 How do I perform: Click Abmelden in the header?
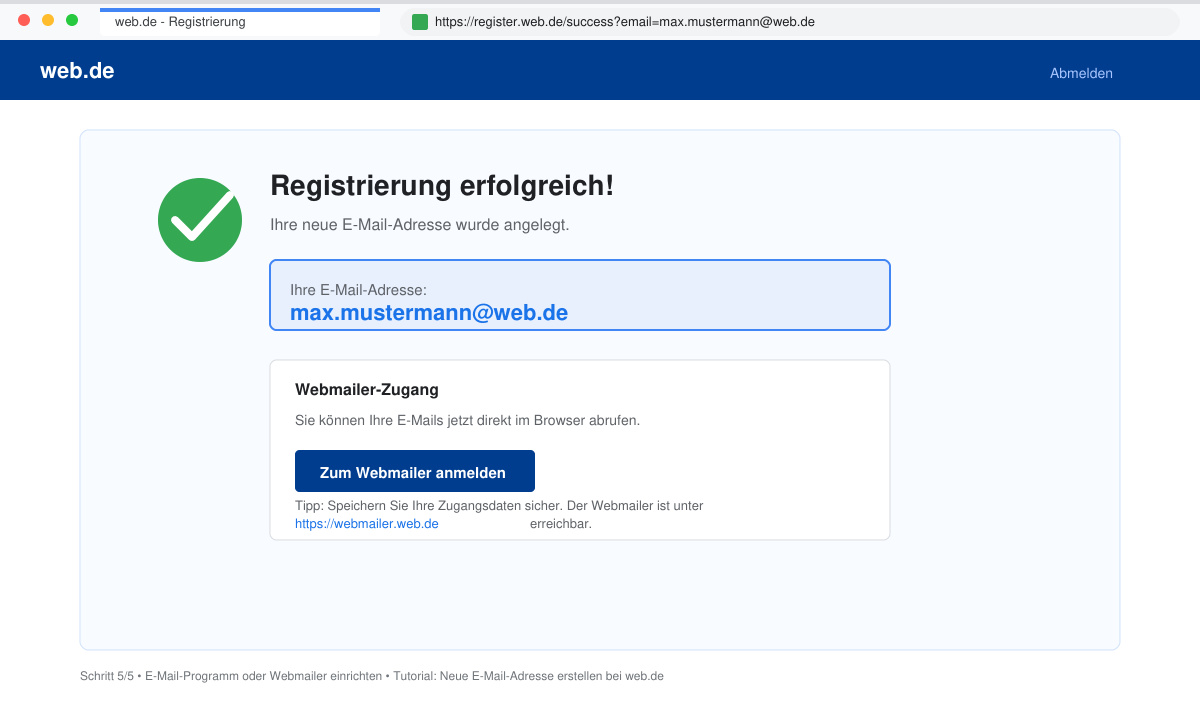pos(1081,73)
